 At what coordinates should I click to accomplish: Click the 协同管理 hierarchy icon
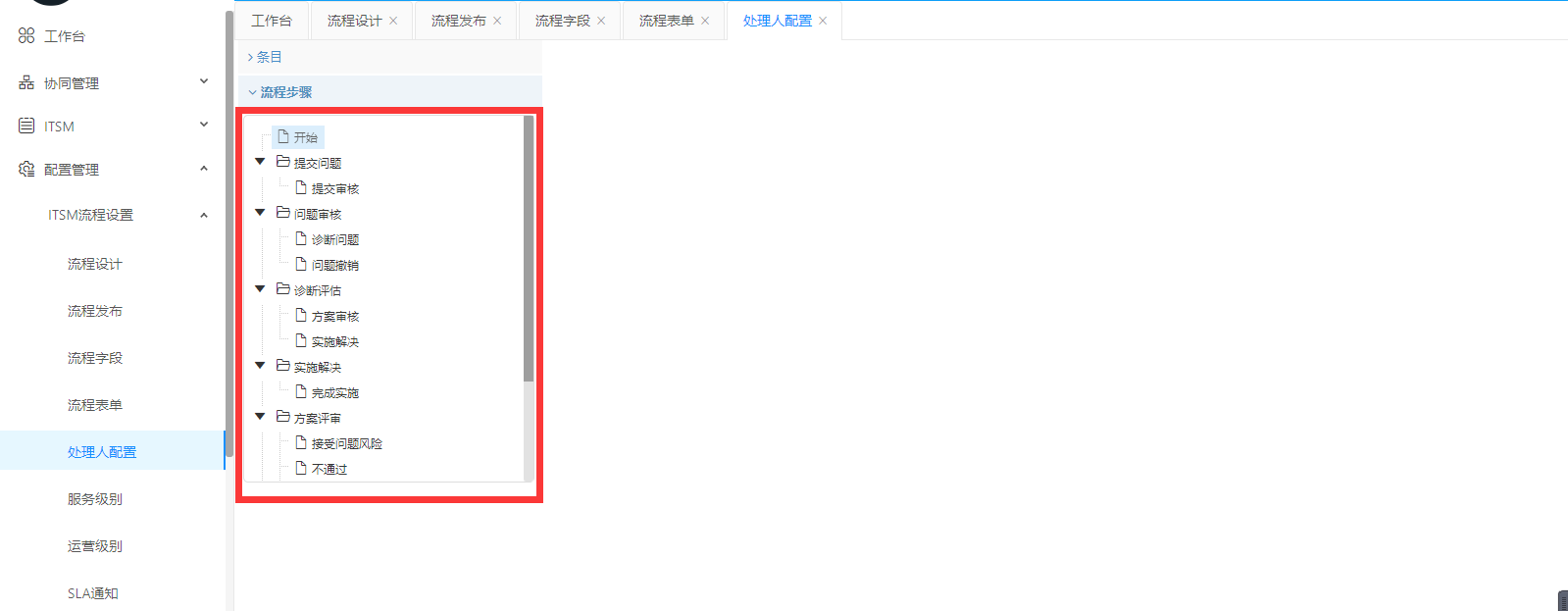[x=26, y=83]
